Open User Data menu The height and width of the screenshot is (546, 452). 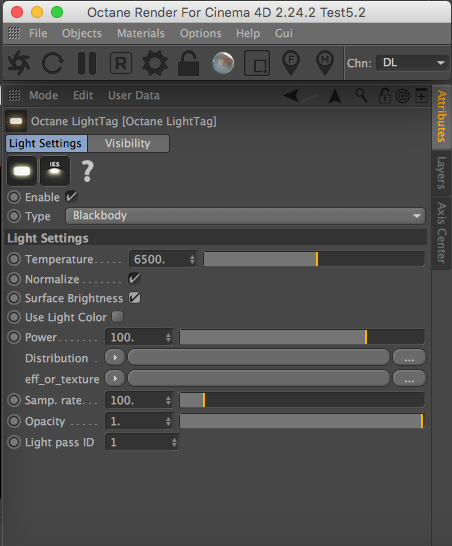[134, 95]
